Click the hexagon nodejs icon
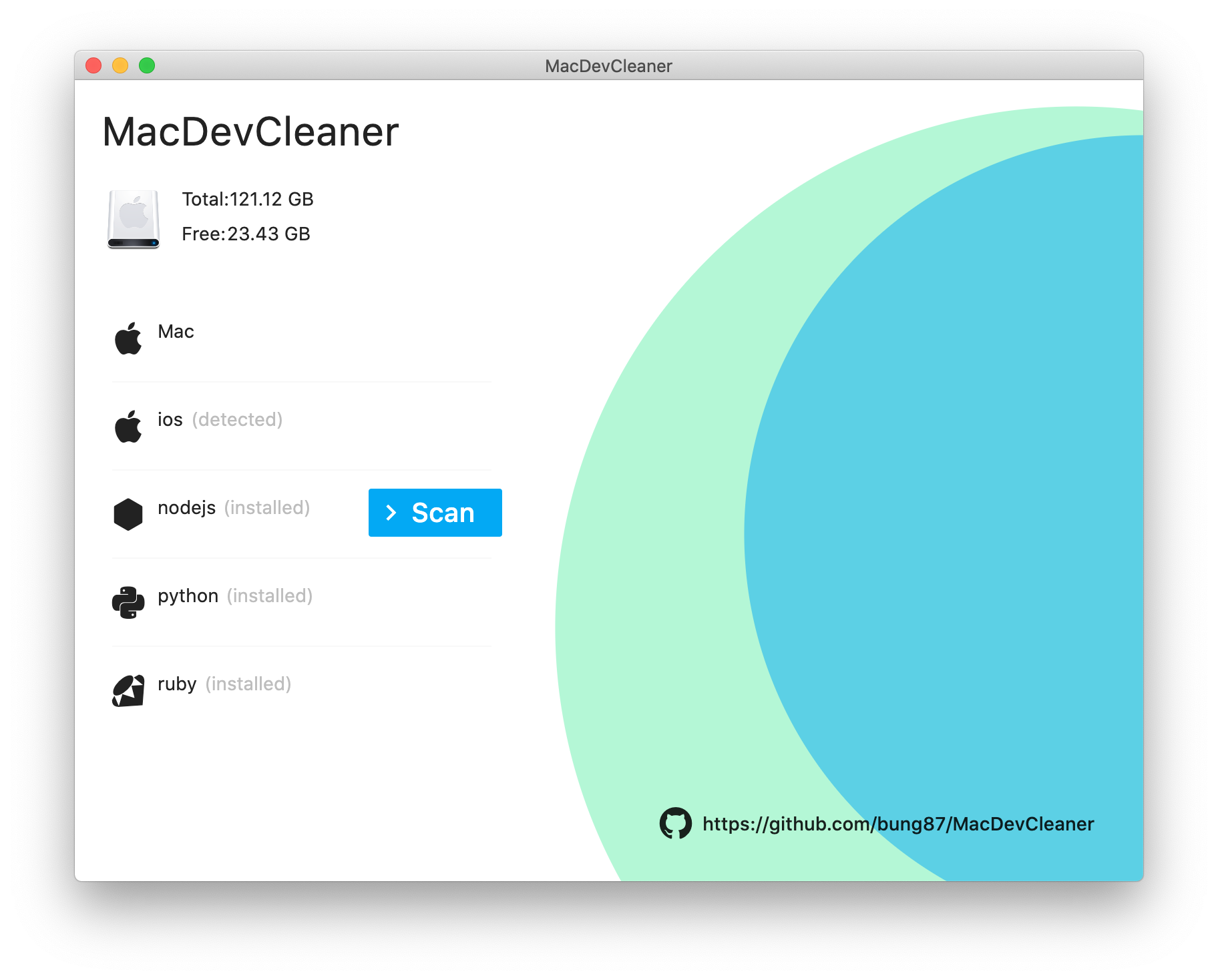This screenshot has width=1218, height=980. [128, 515]
